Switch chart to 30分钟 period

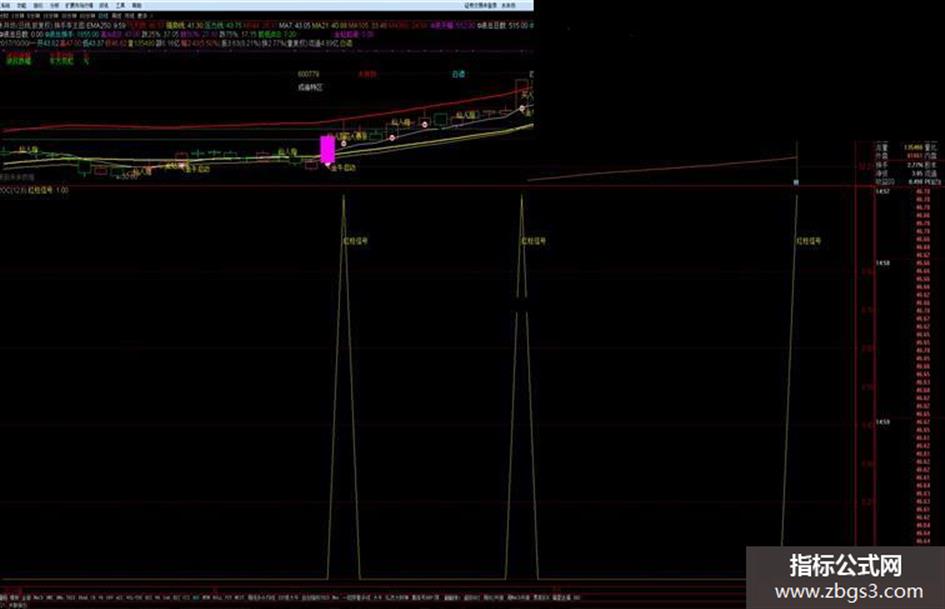pyautogui.click(x=69, y=16)
